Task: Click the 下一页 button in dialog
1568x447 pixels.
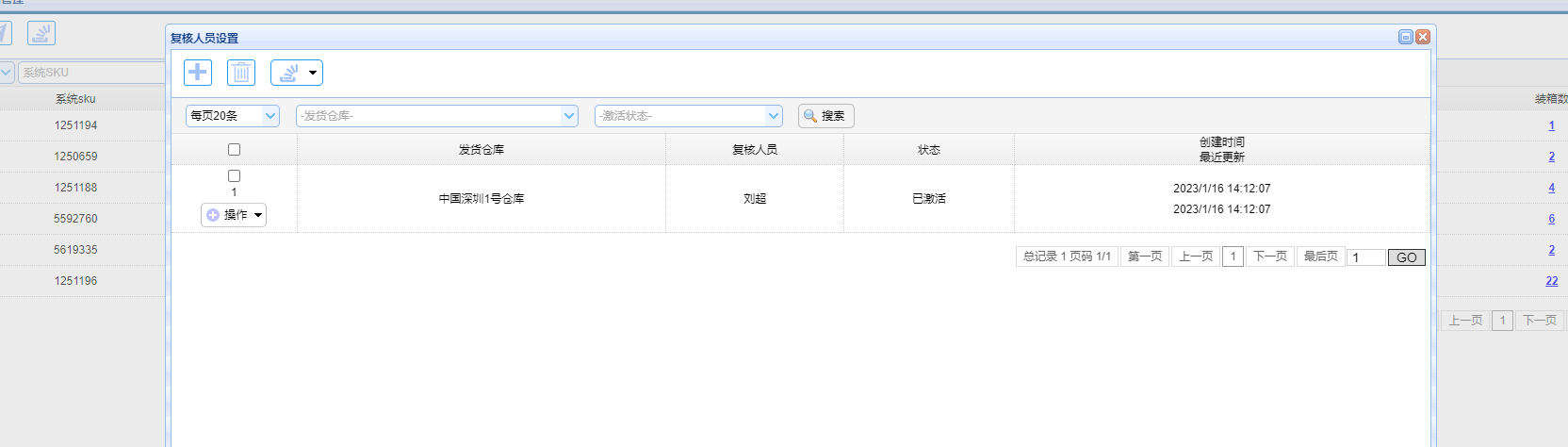Action: [1270, 257]
